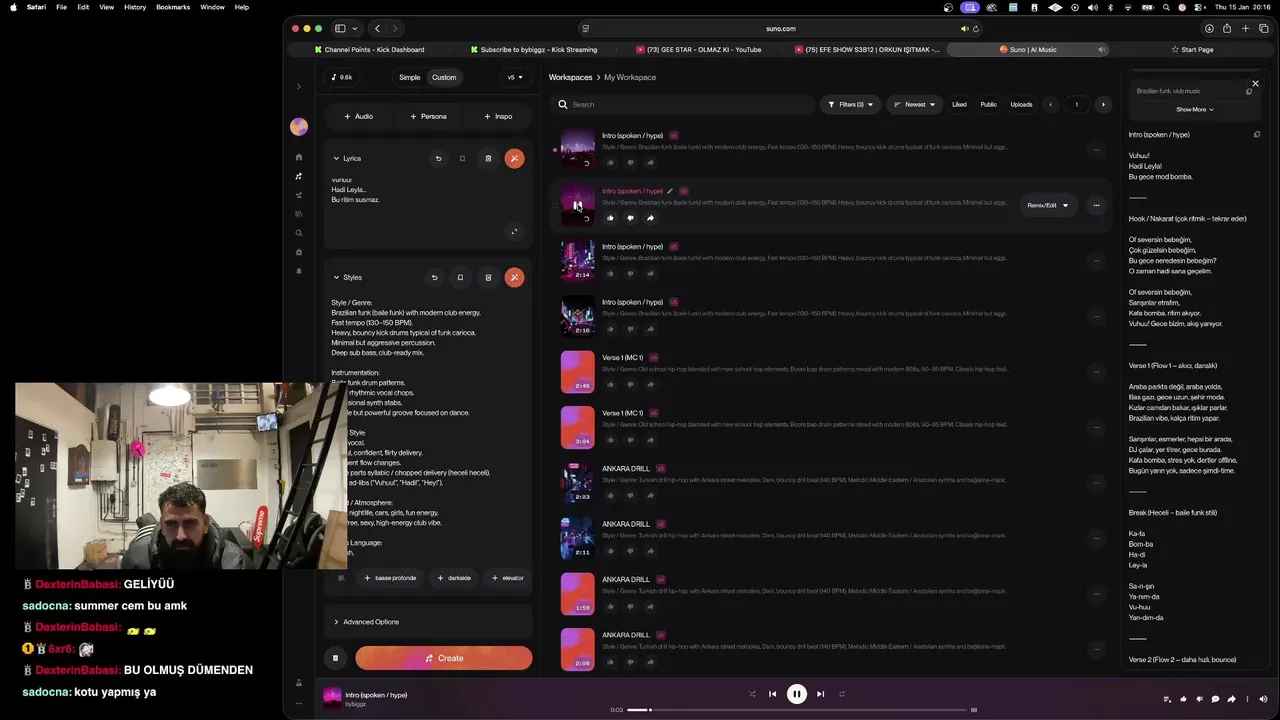Screen dimensions: 1280x720
Task: Add a Persona
Action: pos(428,116)
